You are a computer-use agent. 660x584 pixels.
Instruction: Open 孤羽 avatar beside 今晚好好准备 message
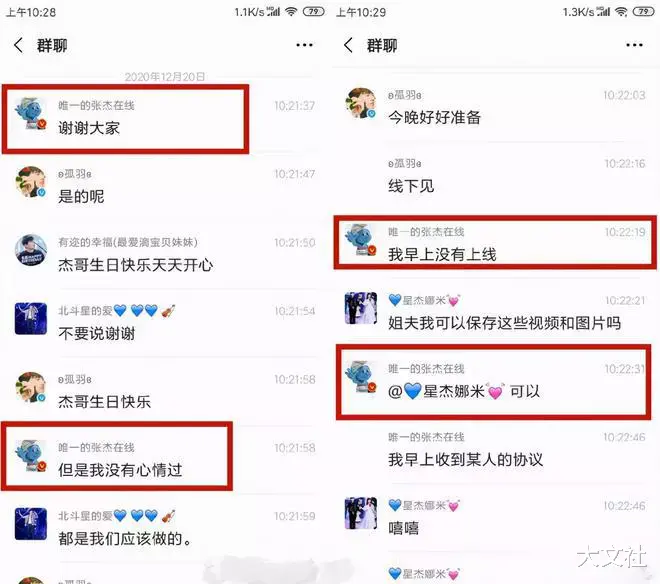pyautogui.click(x=361, y=103)
